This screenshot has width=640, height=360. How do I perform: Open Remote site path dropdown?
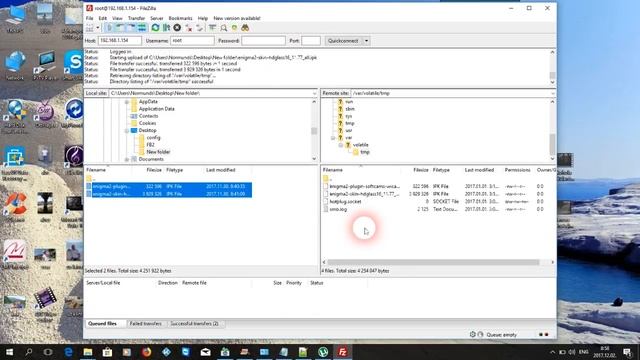552,93
